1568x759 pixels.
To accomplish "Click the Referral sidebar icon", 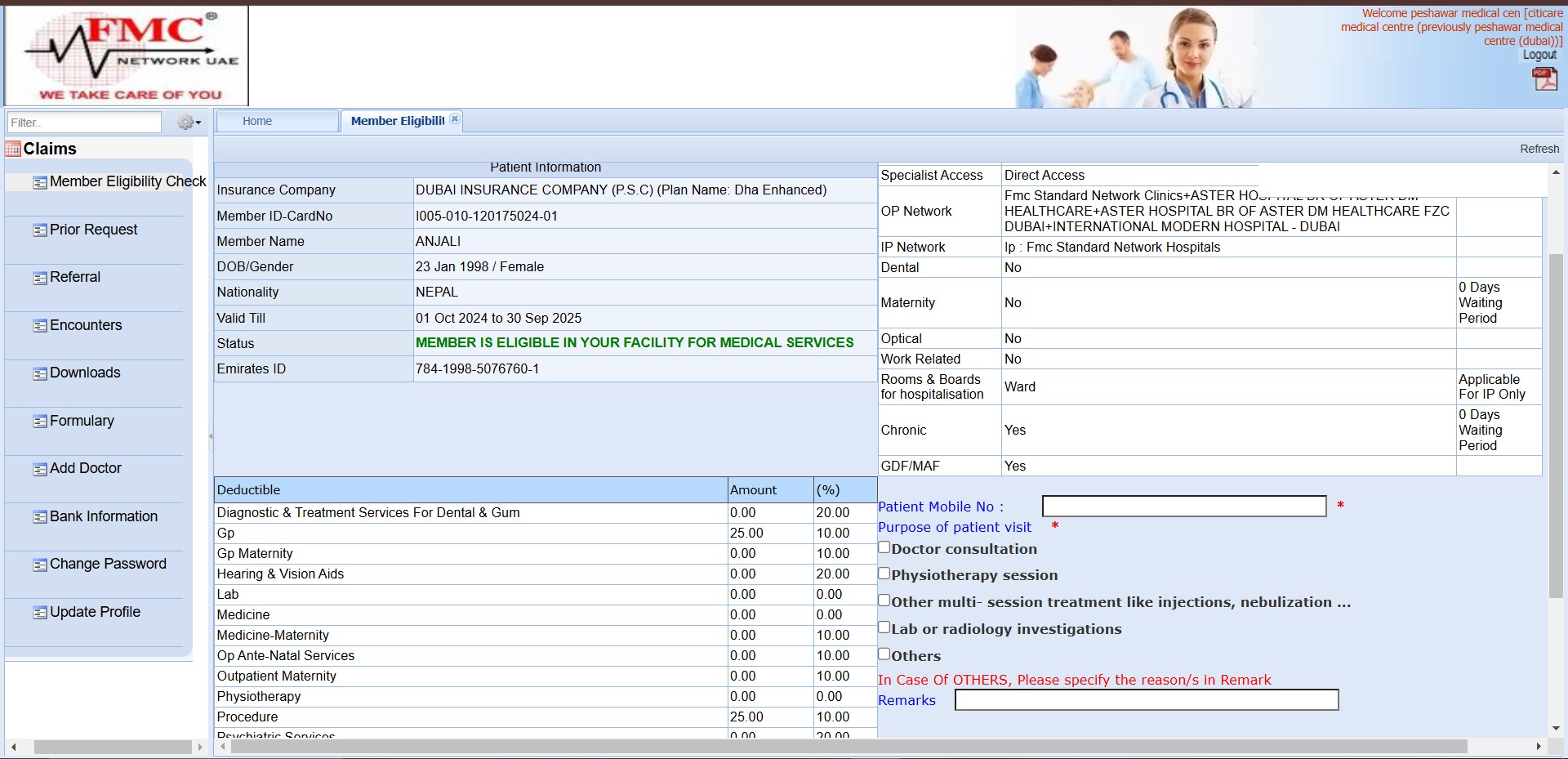I will pyautogui.click(x=39, y=279).
